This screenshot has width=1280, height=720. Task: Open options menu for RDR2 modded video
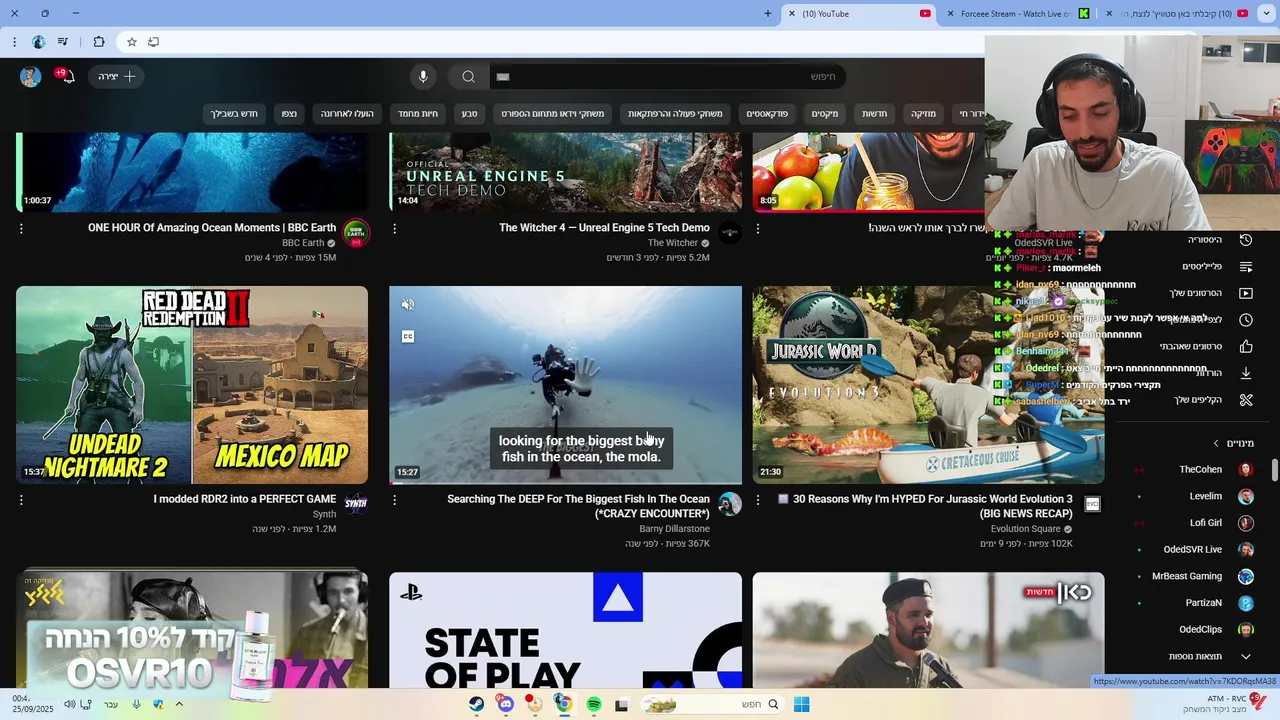21,500
